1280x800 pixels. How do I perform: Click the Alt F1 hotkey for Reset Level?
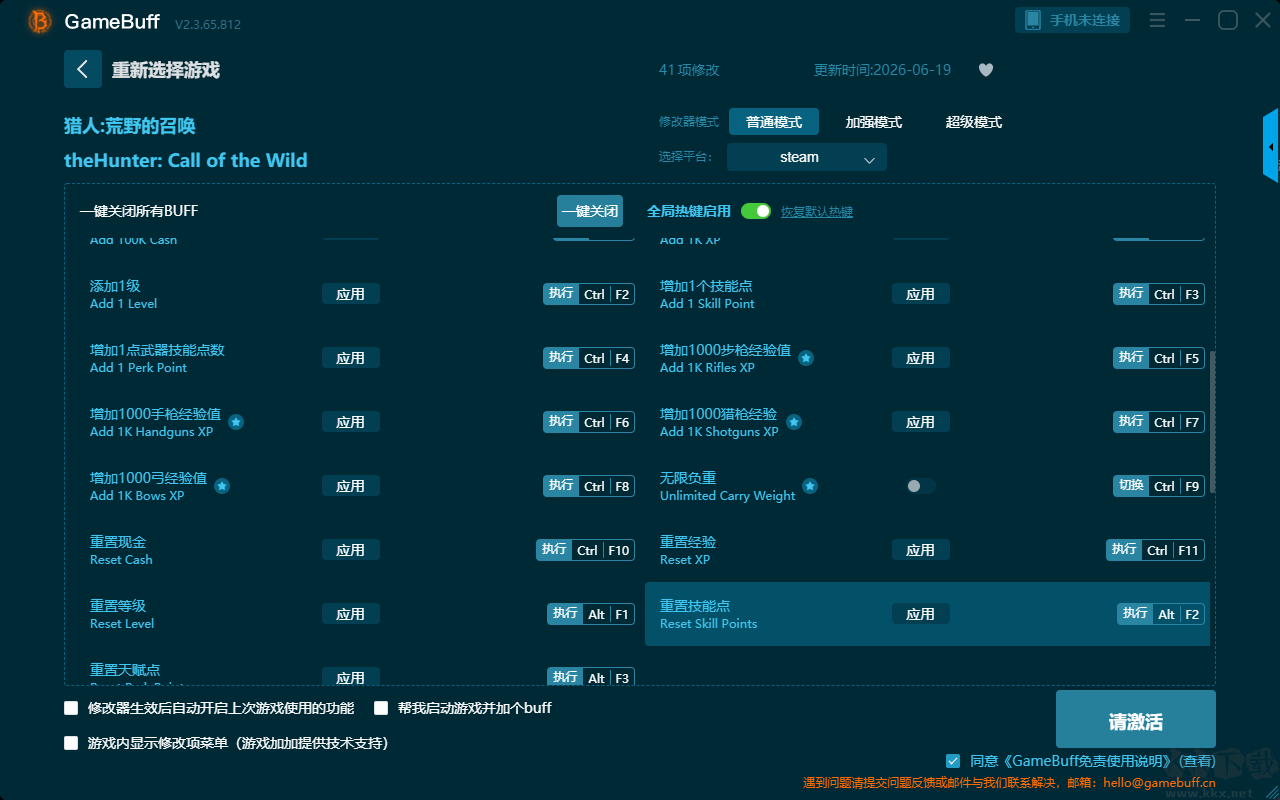click(591, 614)
